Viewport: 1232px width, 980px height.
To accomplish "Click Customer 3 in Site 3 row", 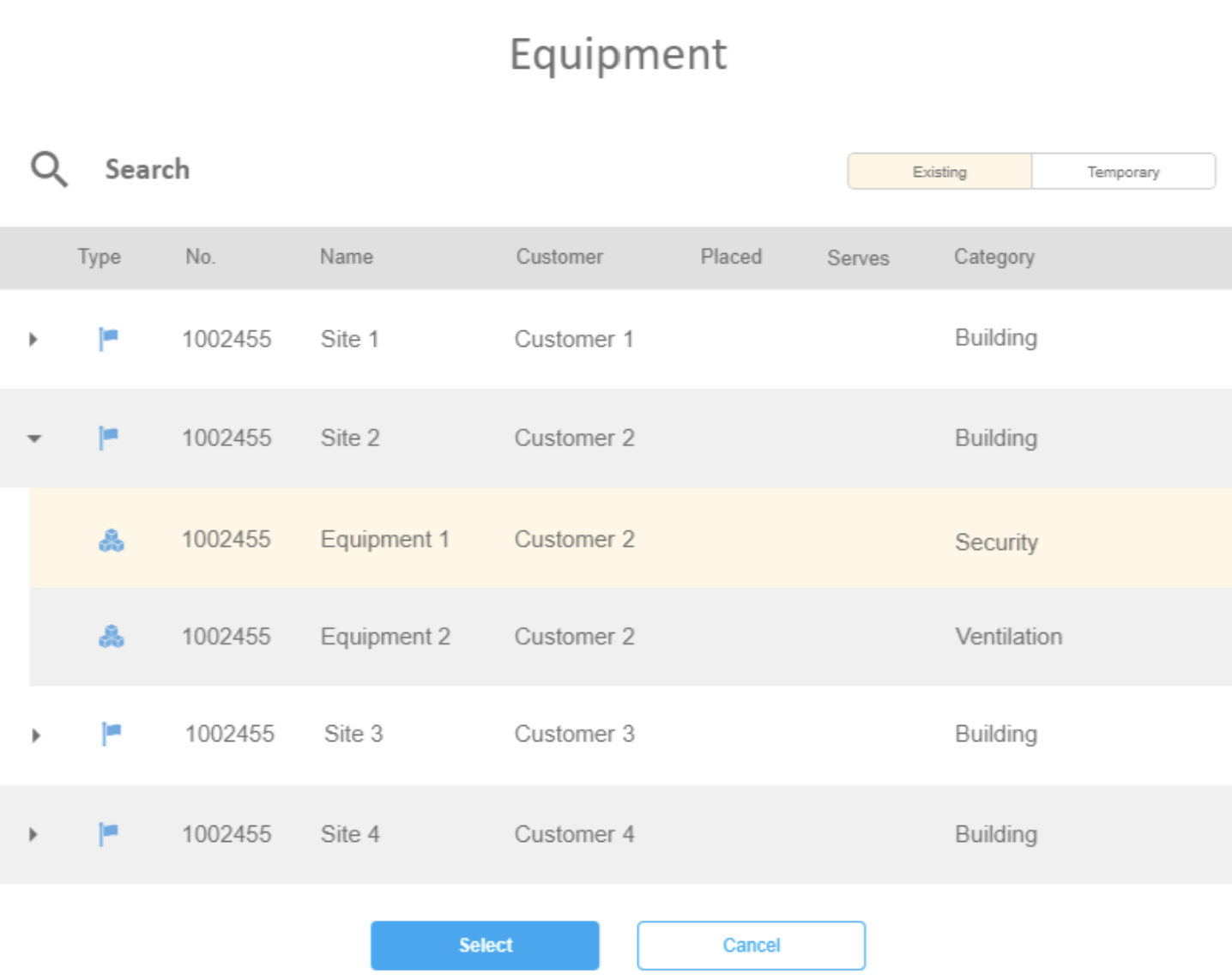I will [574, 734].
